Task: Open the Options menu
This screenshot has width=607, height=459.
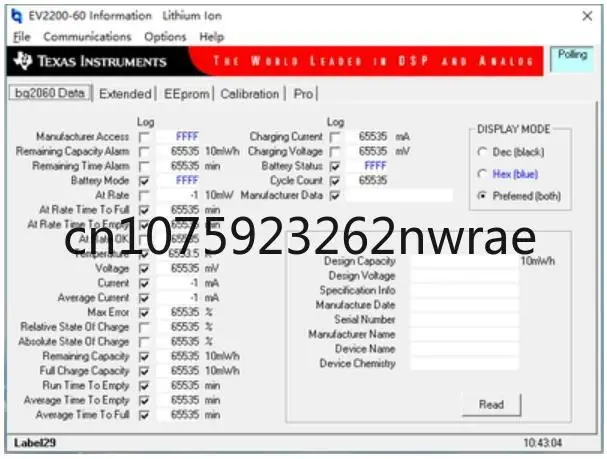Action: [x=165, y=37]
